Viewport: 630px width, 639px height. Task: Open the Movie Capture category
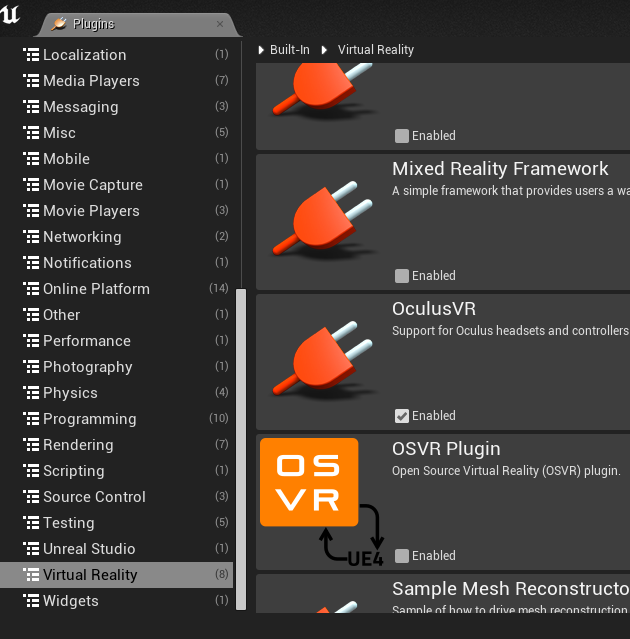click(x=117, y=185)
